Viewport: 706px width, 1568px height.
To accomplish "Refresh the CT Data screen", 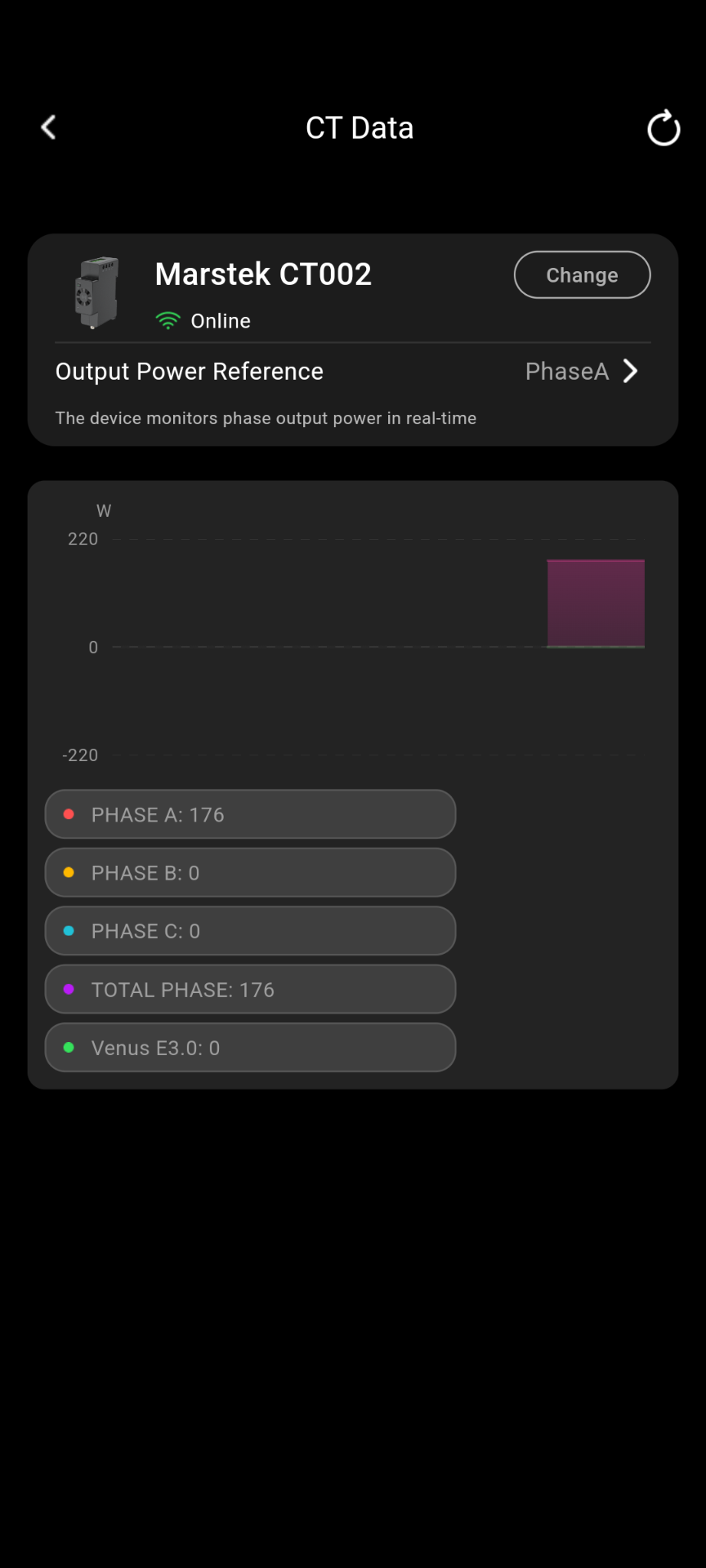I will point(663,128).
